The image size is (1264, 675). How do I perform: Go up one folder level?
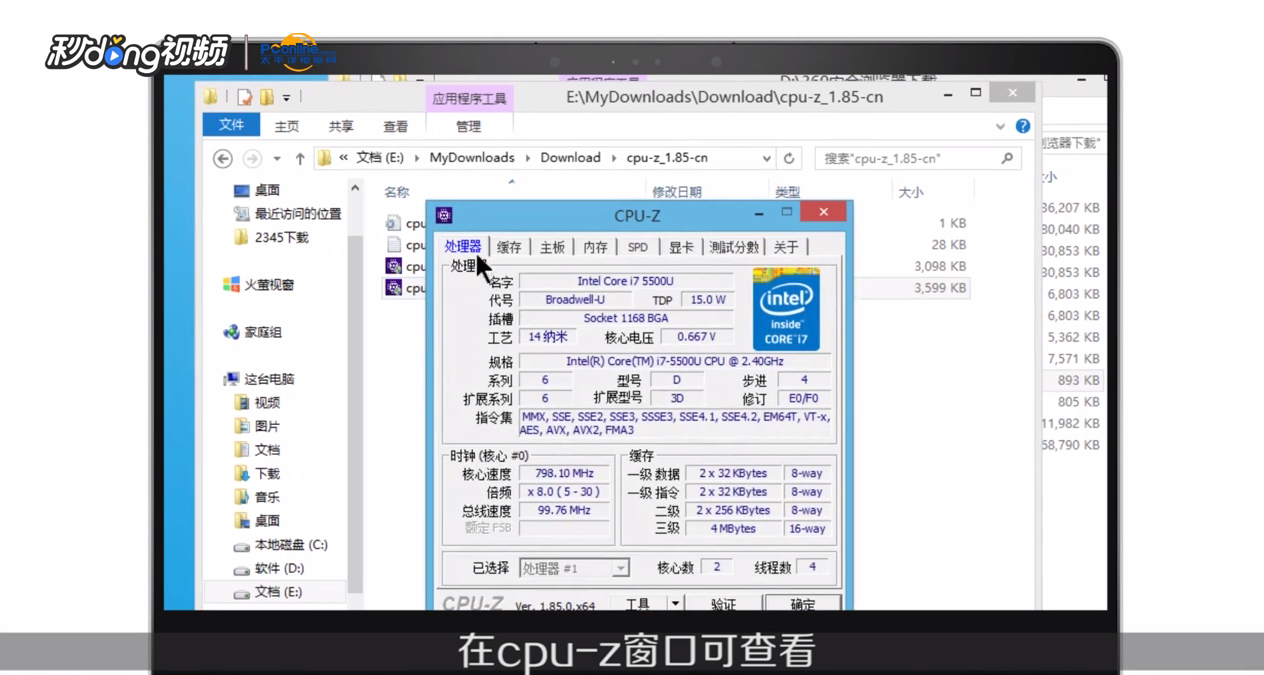pos(300,159)
